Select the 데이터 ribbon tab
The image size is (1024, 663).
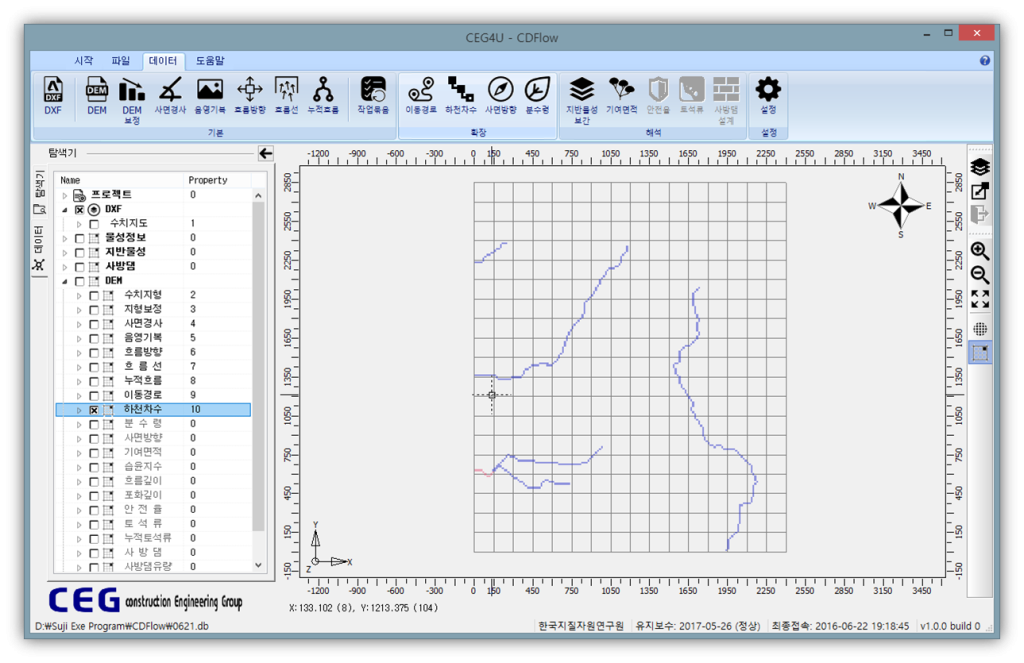[x=163, y=61]
